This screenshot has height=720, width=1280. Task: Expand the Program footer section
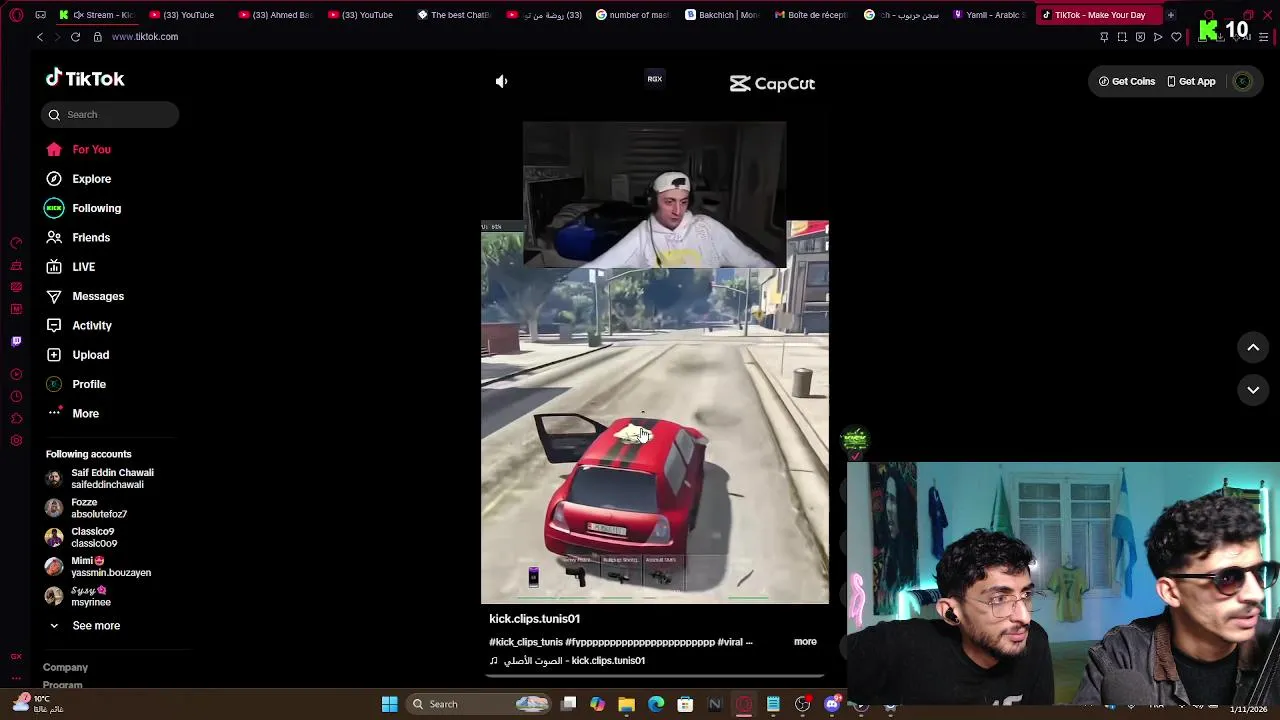pyautogui.click(x=62, y=685)
